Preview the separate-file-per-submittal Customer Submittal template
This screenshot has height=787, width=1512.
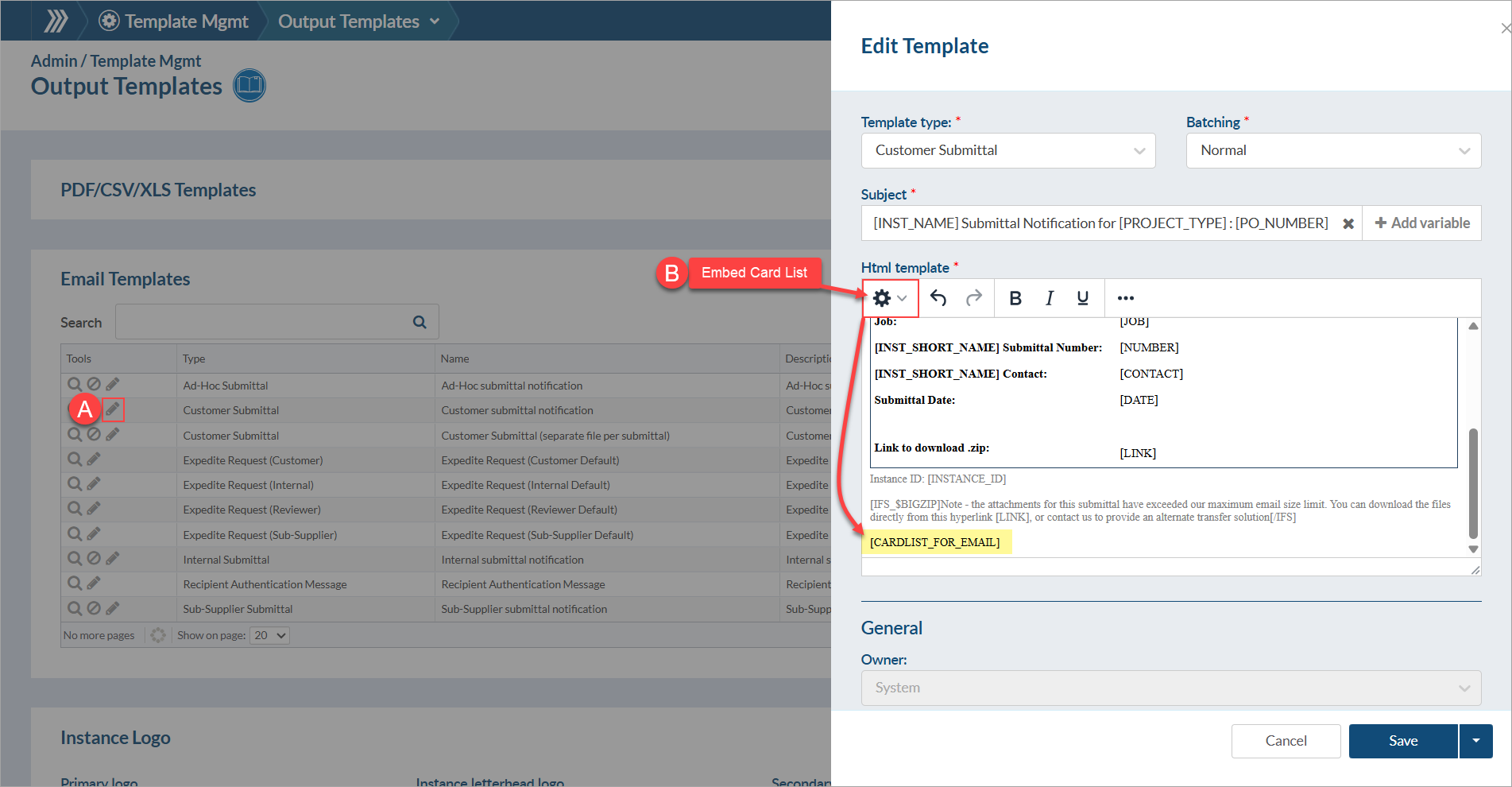pyautogui.click(x=75, y=435)
